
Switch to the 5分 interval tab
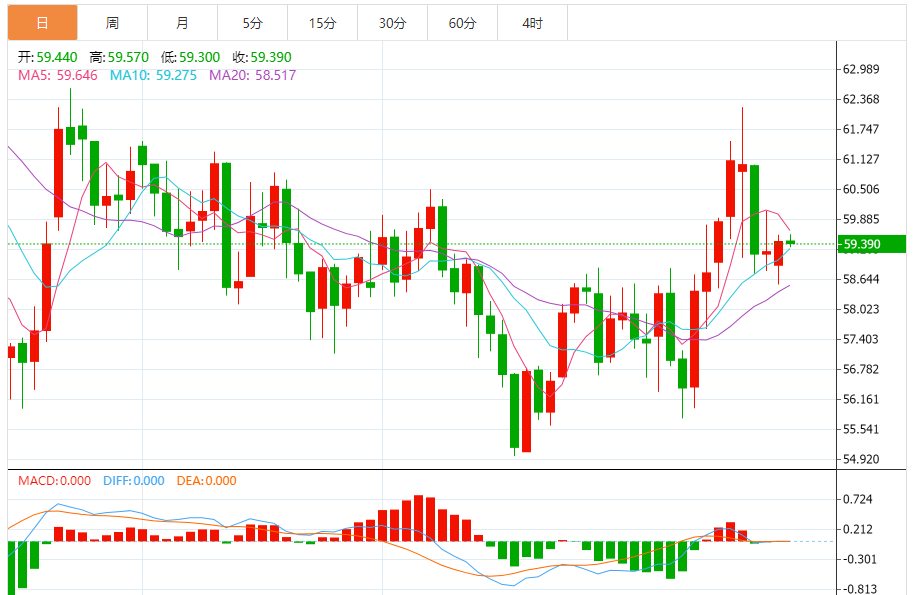click(x=252, y=22)
